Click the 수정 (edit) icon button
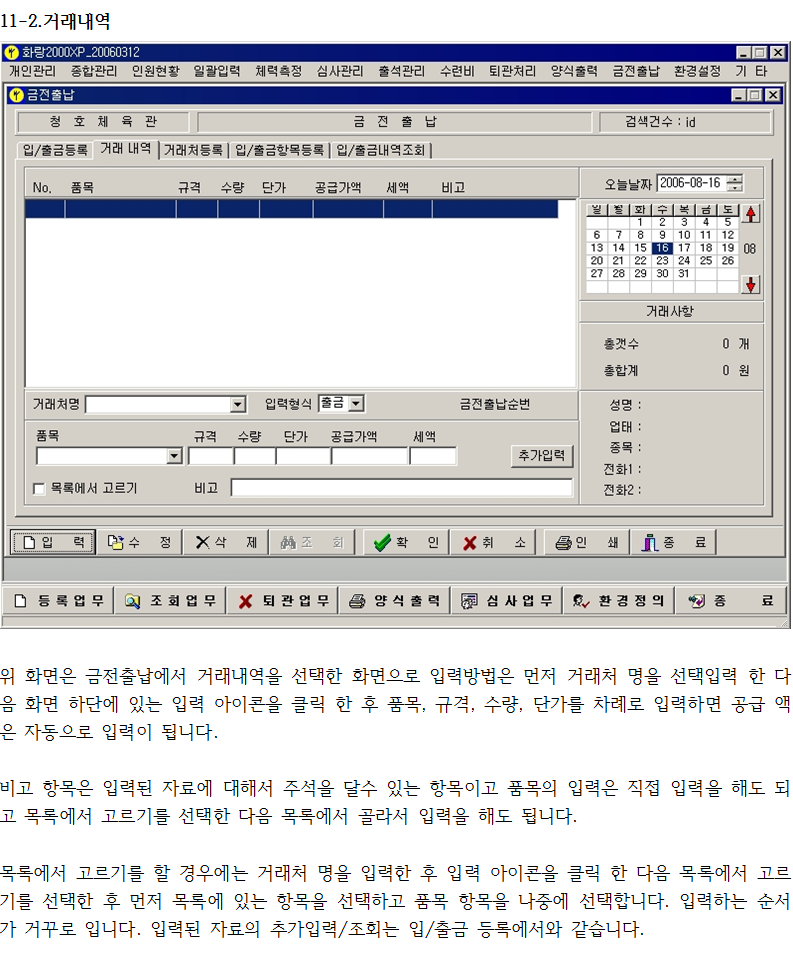 pos(138,542)
